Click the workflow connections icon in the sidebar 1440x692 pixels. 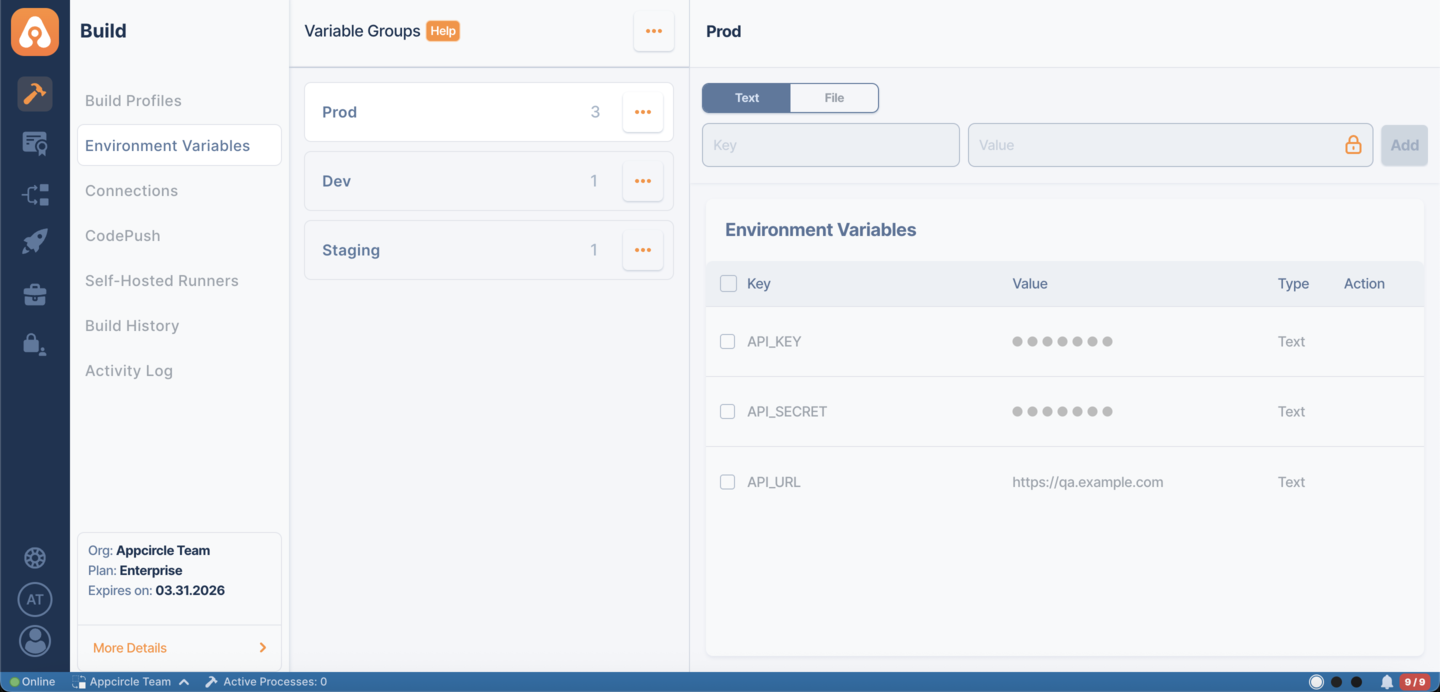click(x=35, y=194)
